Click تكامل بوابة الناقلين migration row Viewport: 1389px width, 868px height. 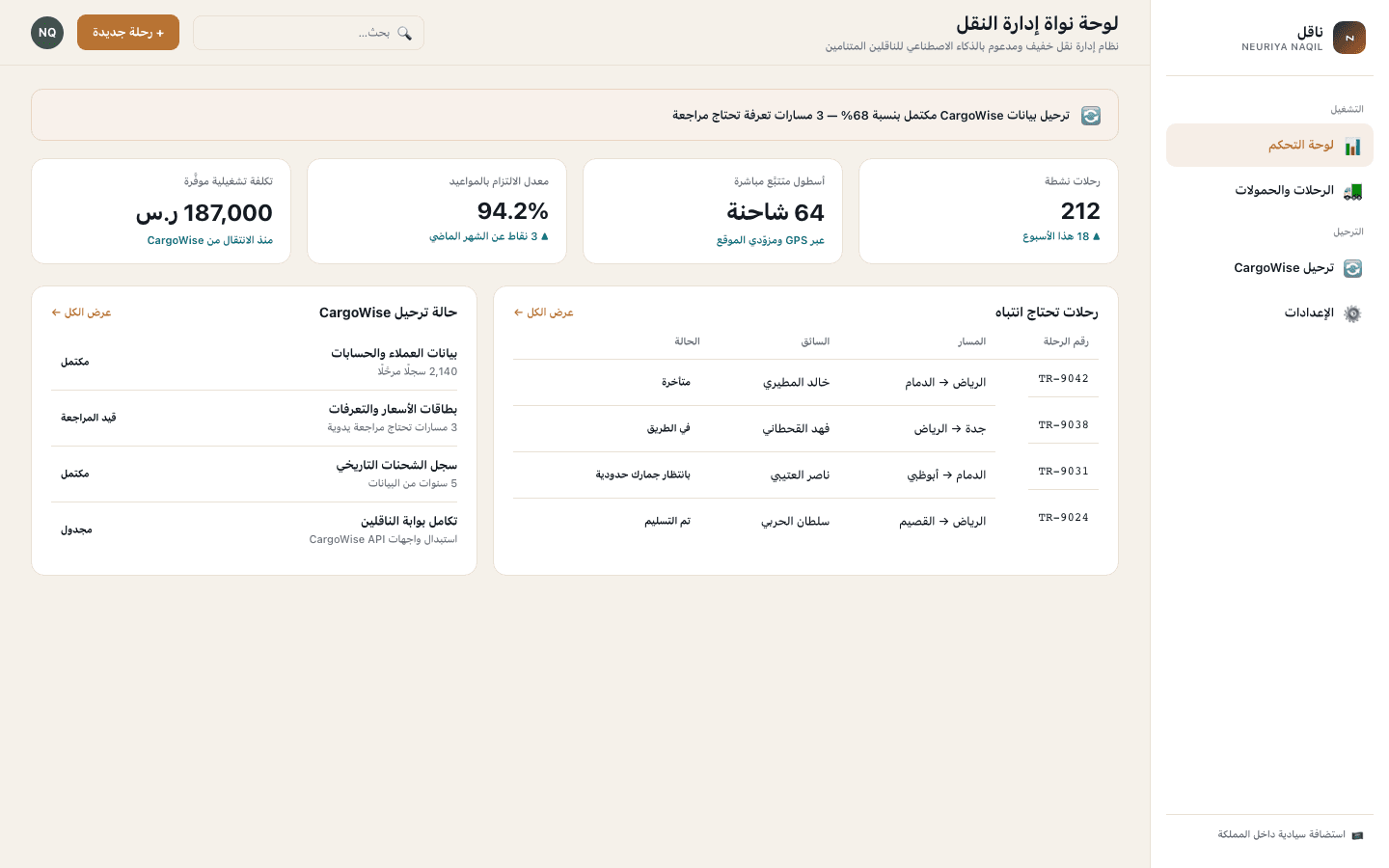pyautogui.click(x=255, y=529)
